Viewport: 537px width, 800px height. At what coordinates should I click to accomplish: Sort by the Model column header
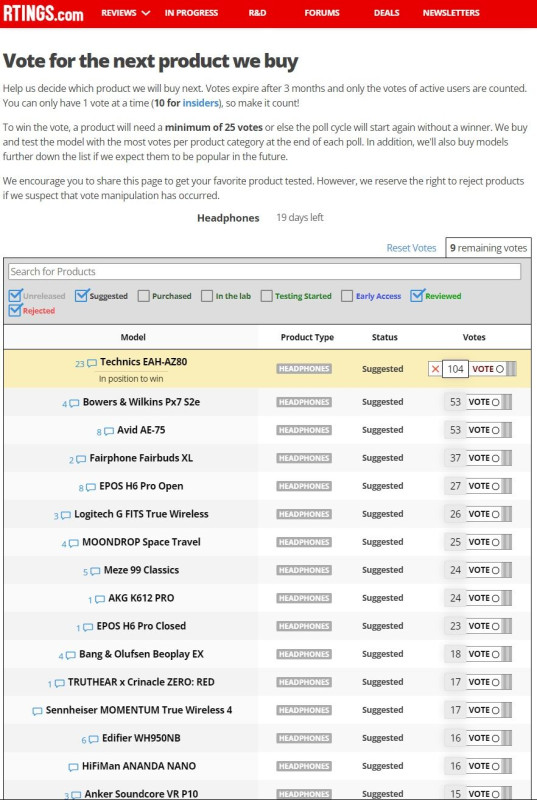click(133, 337)
